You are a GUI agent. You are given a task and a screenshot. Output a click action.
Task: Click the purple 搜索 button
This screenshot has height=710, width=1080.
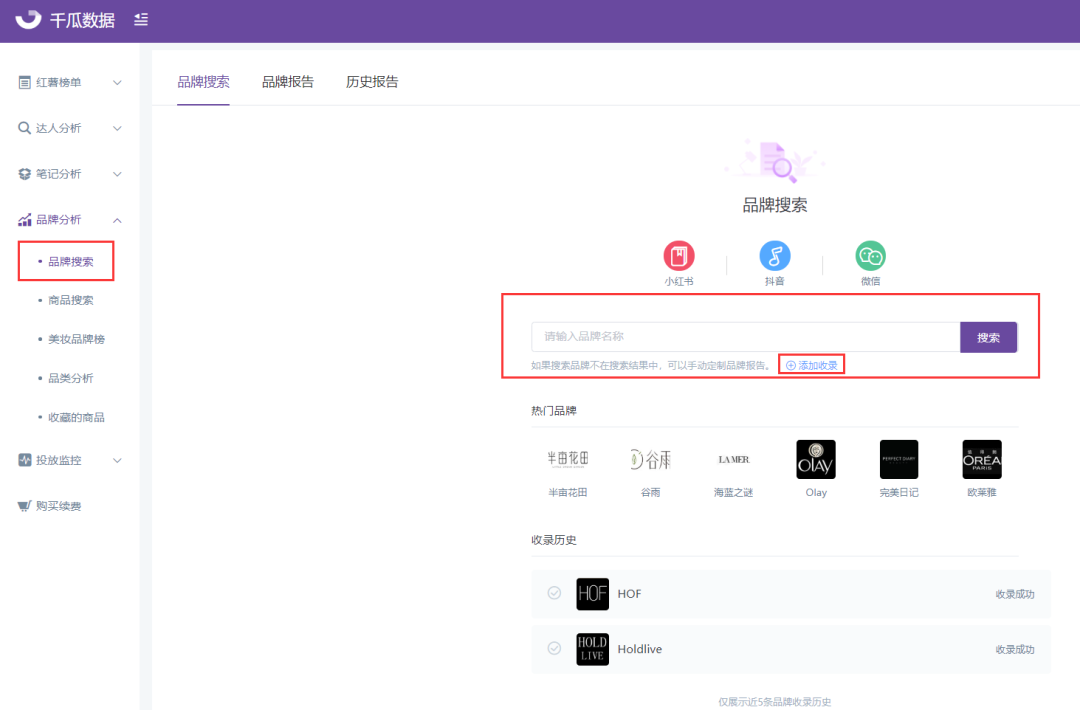[988, 337]
